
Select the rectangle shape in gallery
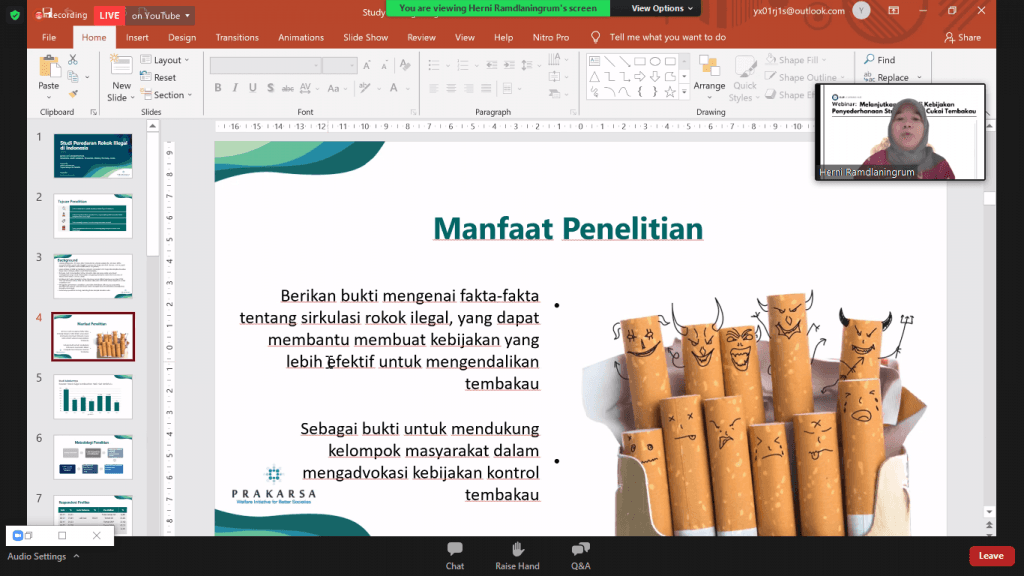tap(639, 61)
